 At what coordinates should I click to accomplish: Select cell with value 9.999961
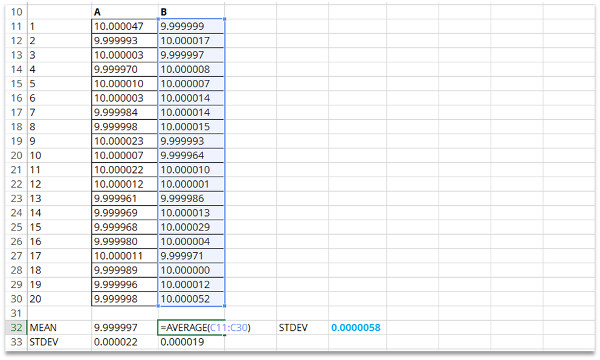click(125, 199)
